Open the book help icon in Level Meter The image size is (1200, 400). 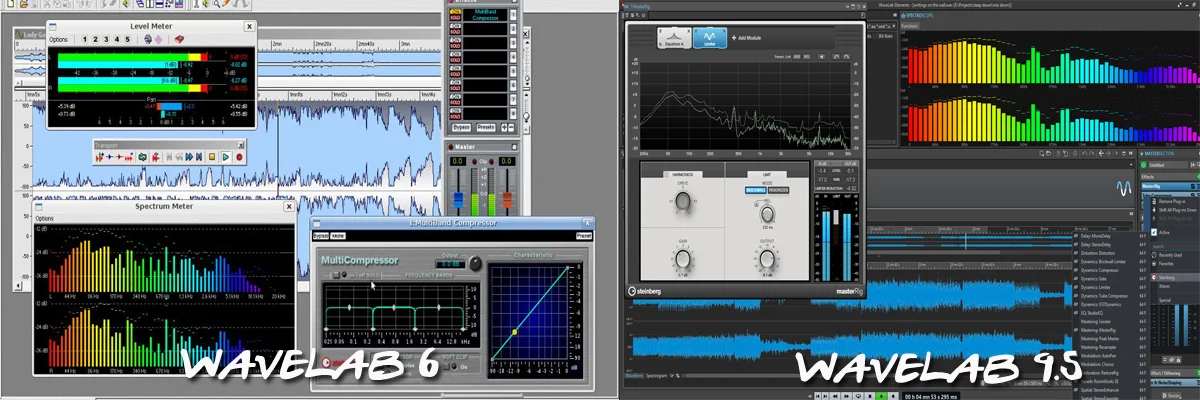pos(179,40)
